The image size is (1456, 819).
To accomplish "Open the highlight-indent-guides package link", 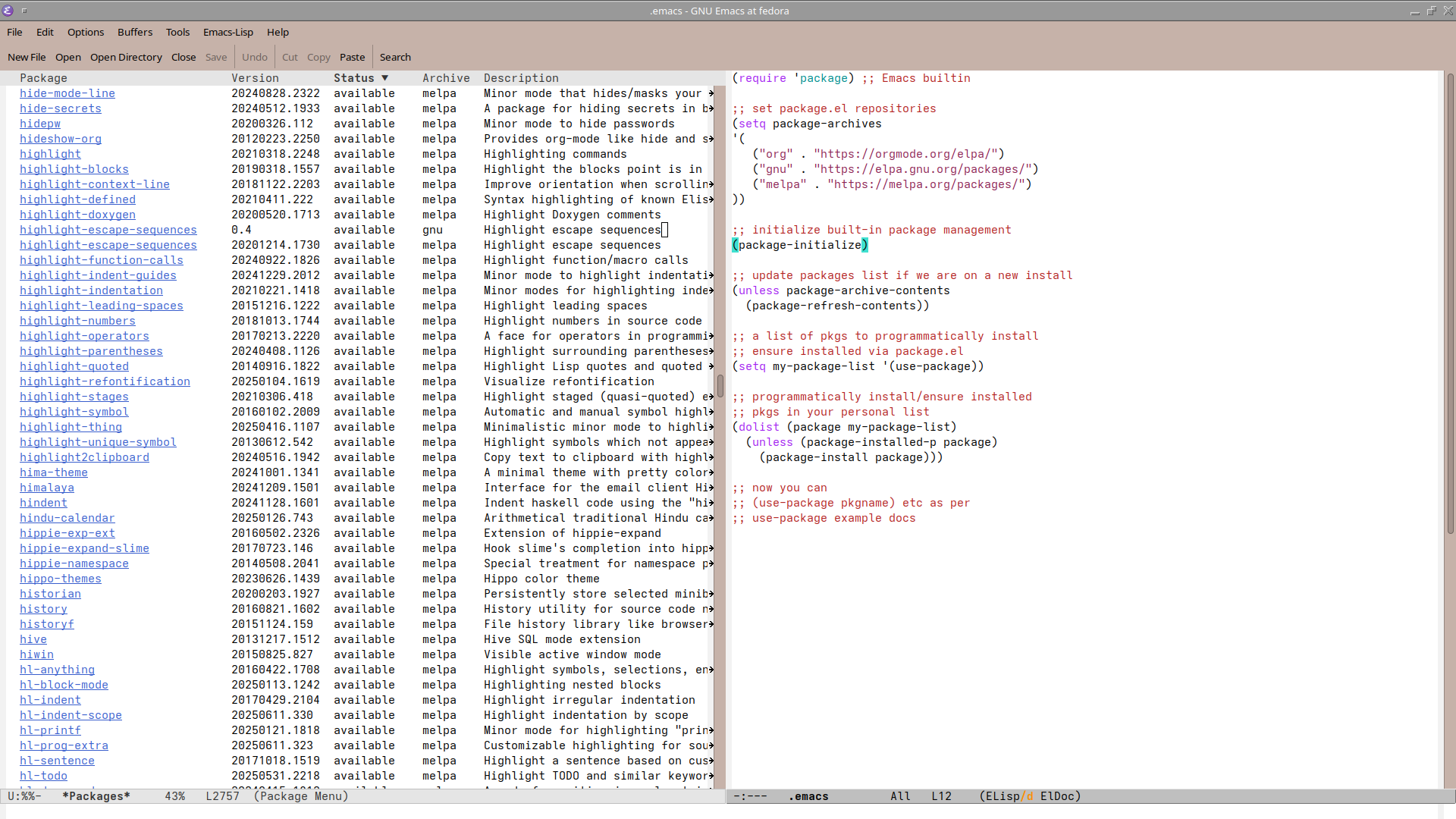I will pos(98,275).
